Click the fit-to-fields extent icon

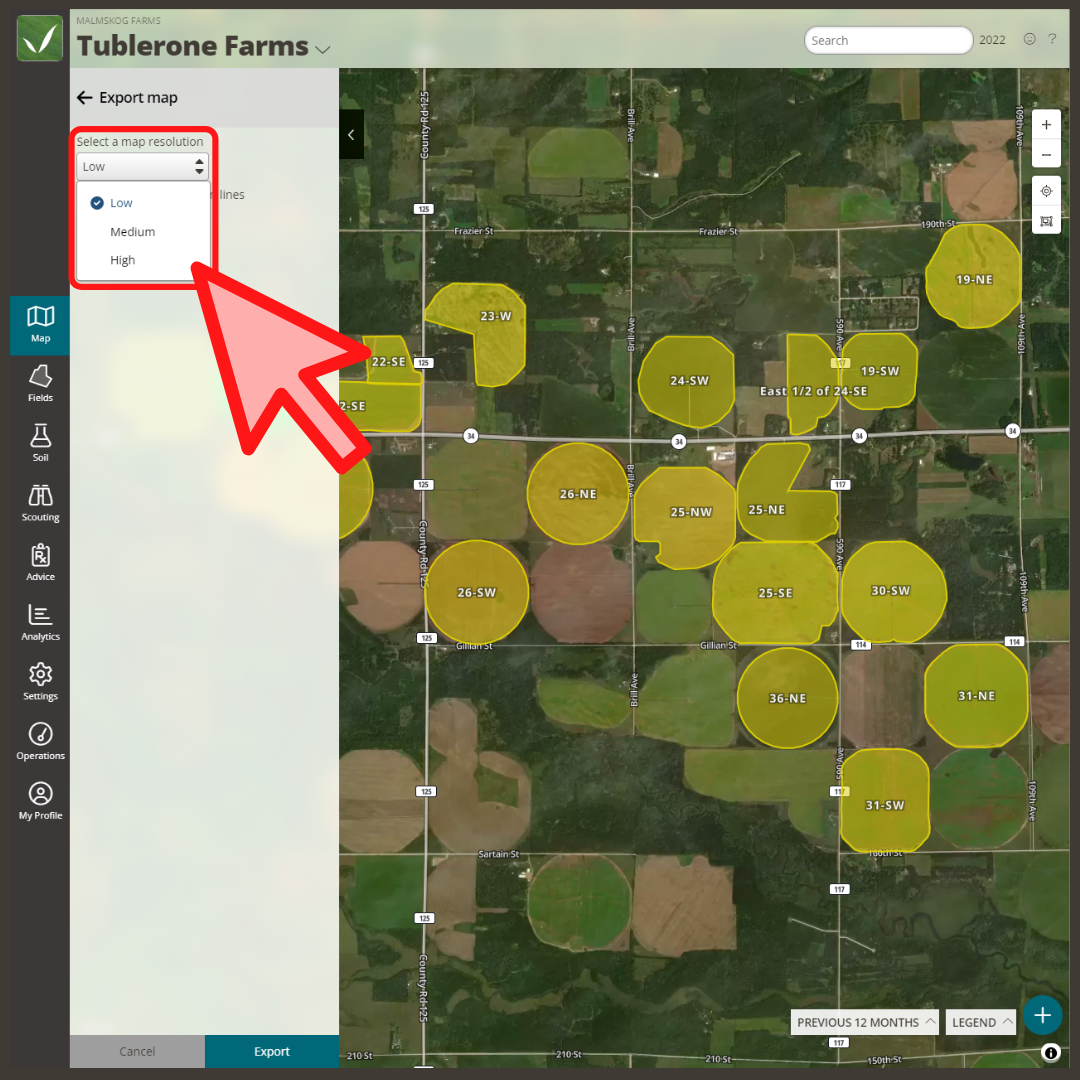1046,220
